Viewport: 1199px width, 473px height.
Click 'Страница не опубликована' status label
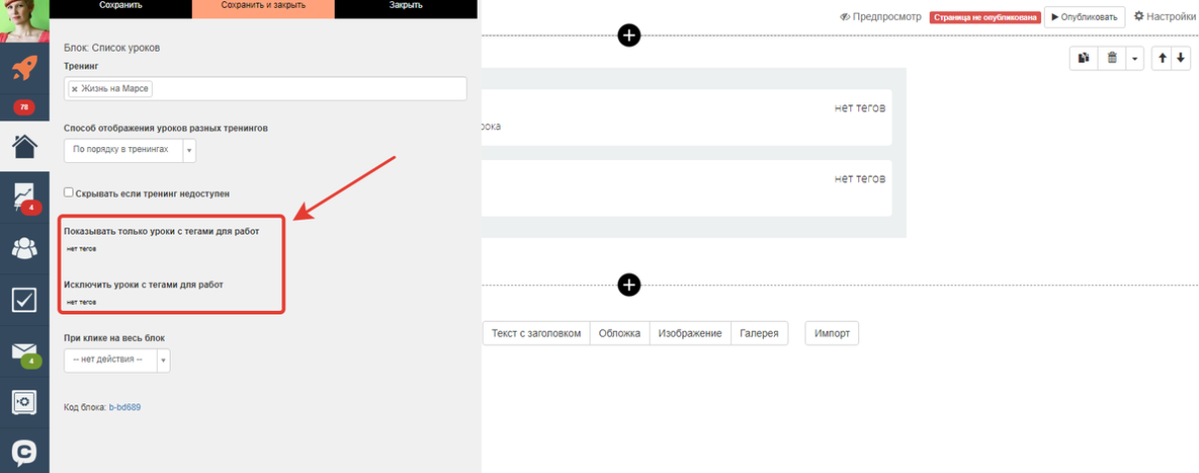pyautogui.click(x=985, y=17)
